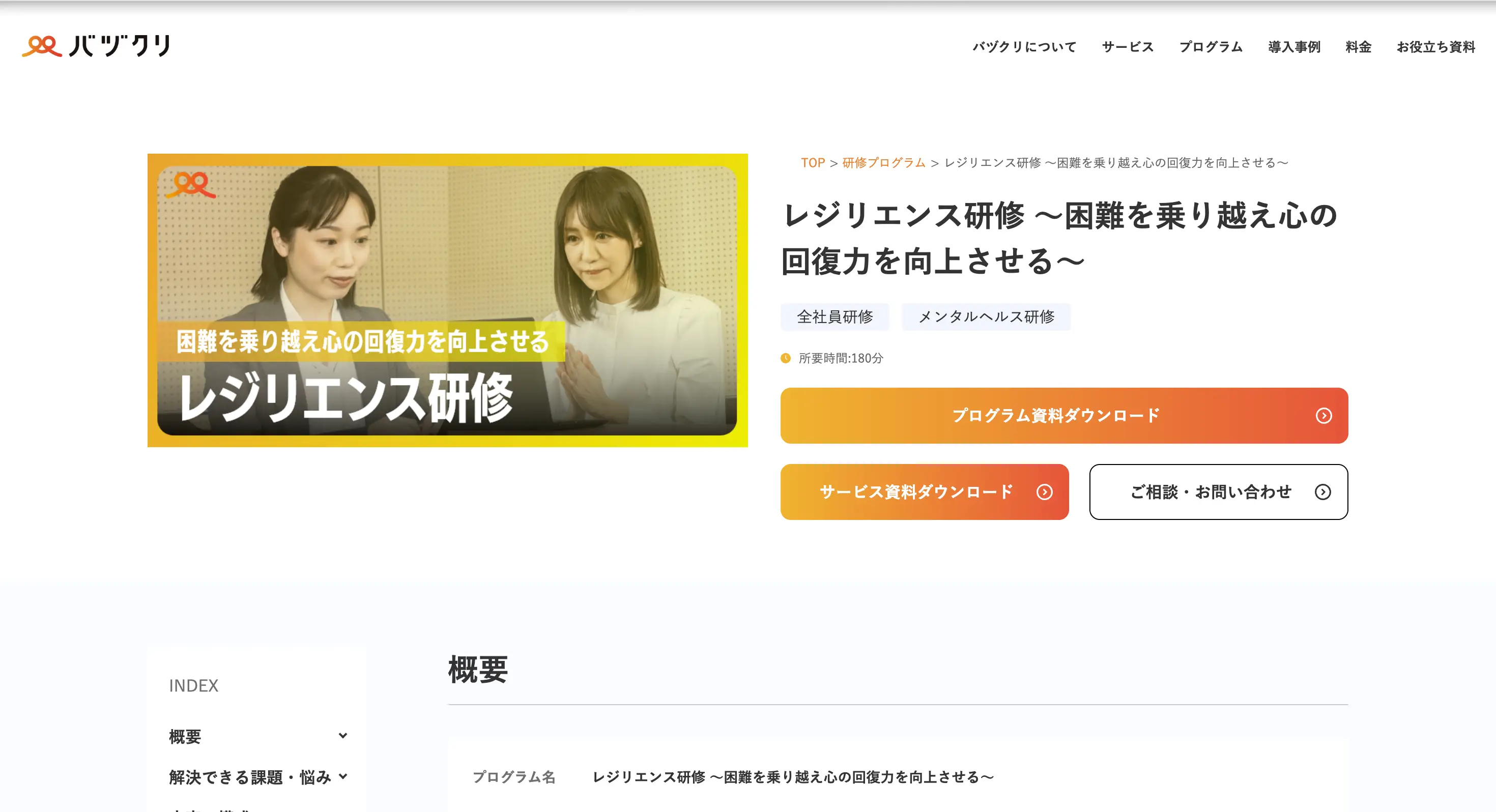Click the TOP breadcrumb link
Screen dimensions: 1496x812
812,163
